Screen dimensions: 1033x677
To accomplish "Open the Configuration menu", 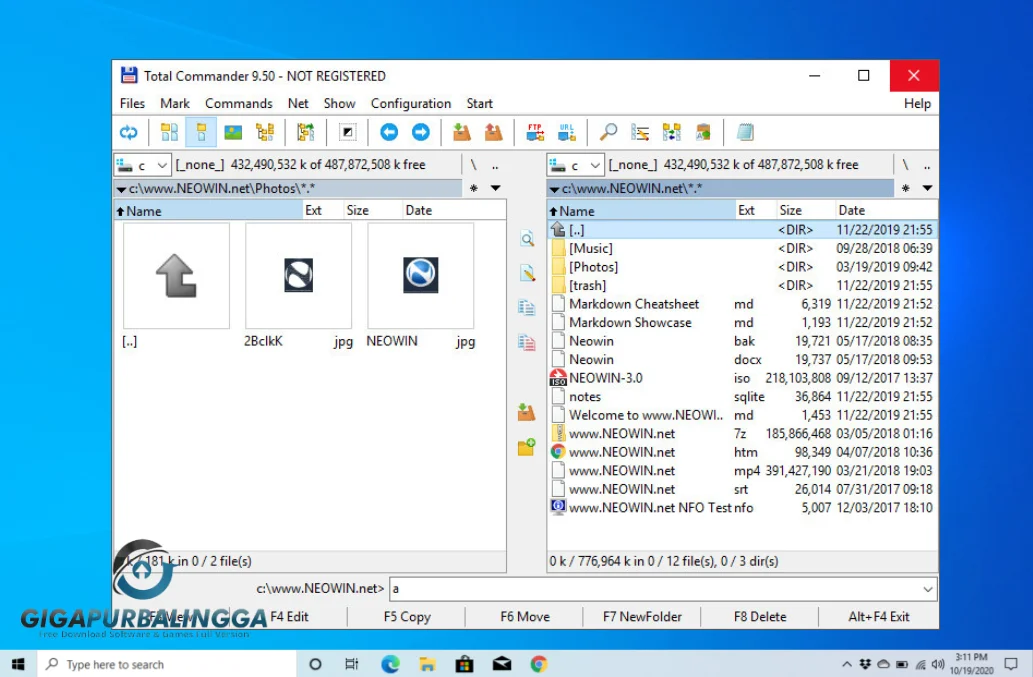I will pyautogui.click(x=410, y=103).
